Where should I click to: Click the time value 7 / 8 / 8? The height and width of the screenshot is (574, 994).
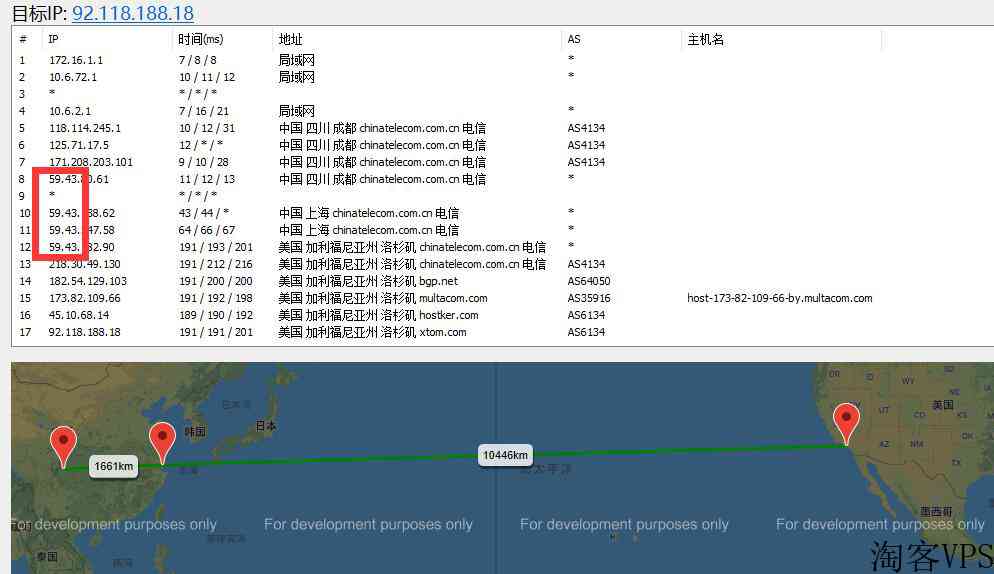pyautogui.click(x=198, y=60)
